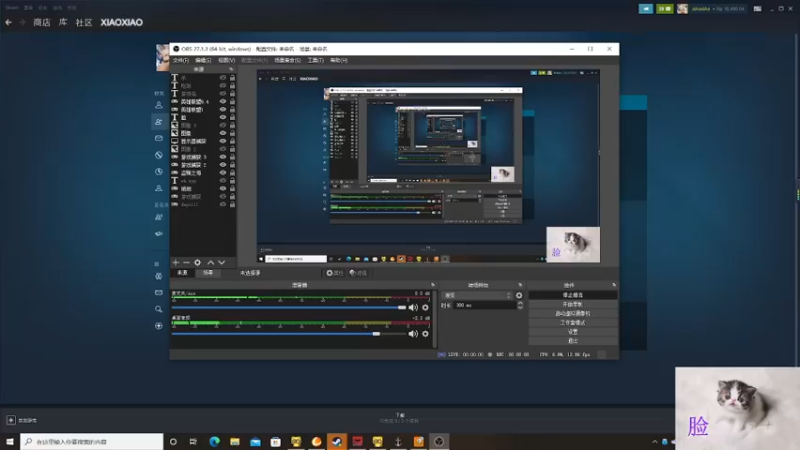Image resolution: width=800 pixels, height=450 pixels.
Task: Open OBS 设置 from controls dock
Action: [x=572, y=332]
